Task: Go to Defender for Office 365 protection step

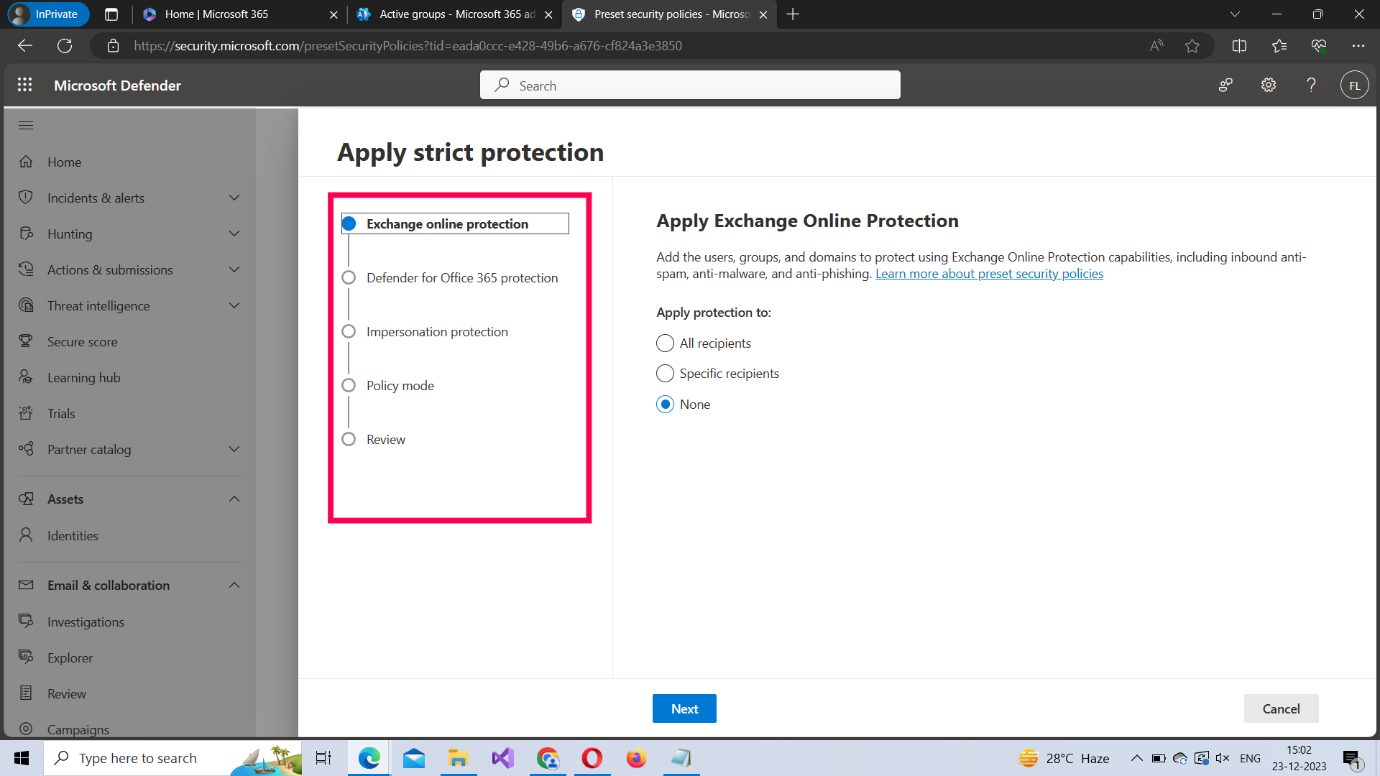Action: (462, 278)
